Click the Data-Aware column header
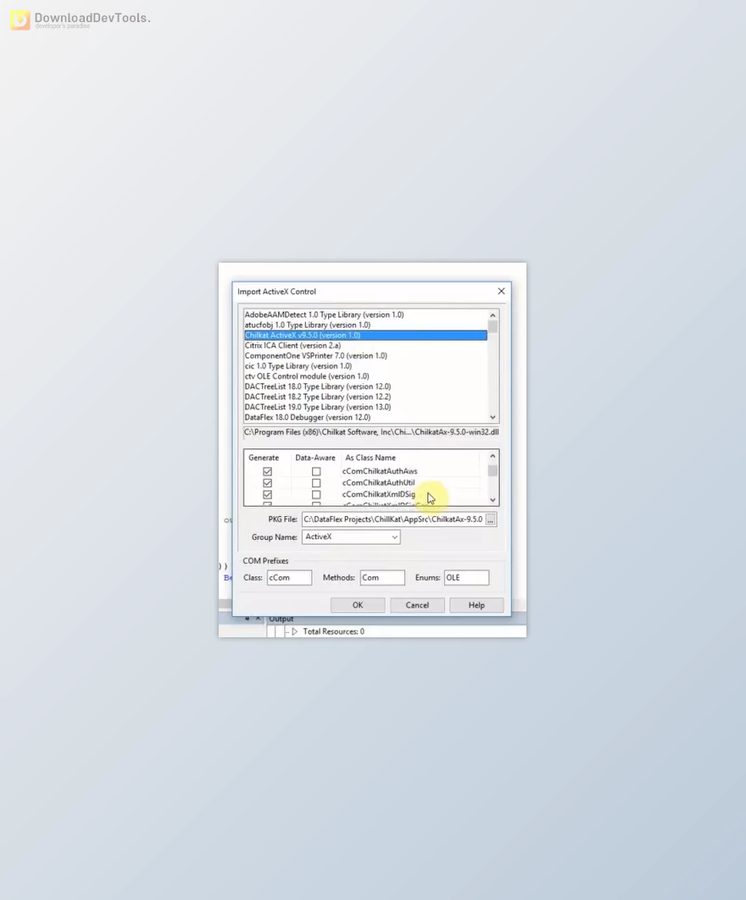This screenshot has height=900, width=746. [x=315, y=457]
